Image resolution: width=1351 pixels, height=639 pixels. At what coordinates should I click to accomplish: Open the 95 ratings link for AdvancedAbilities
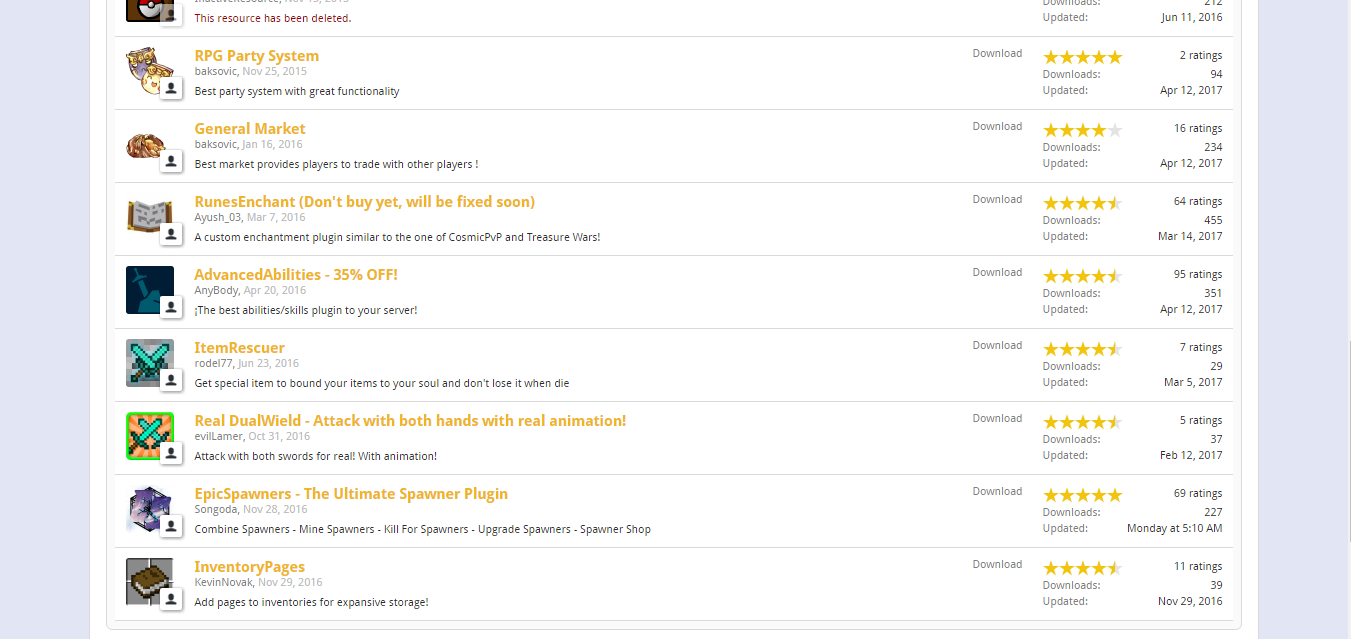pos(1197,275)
